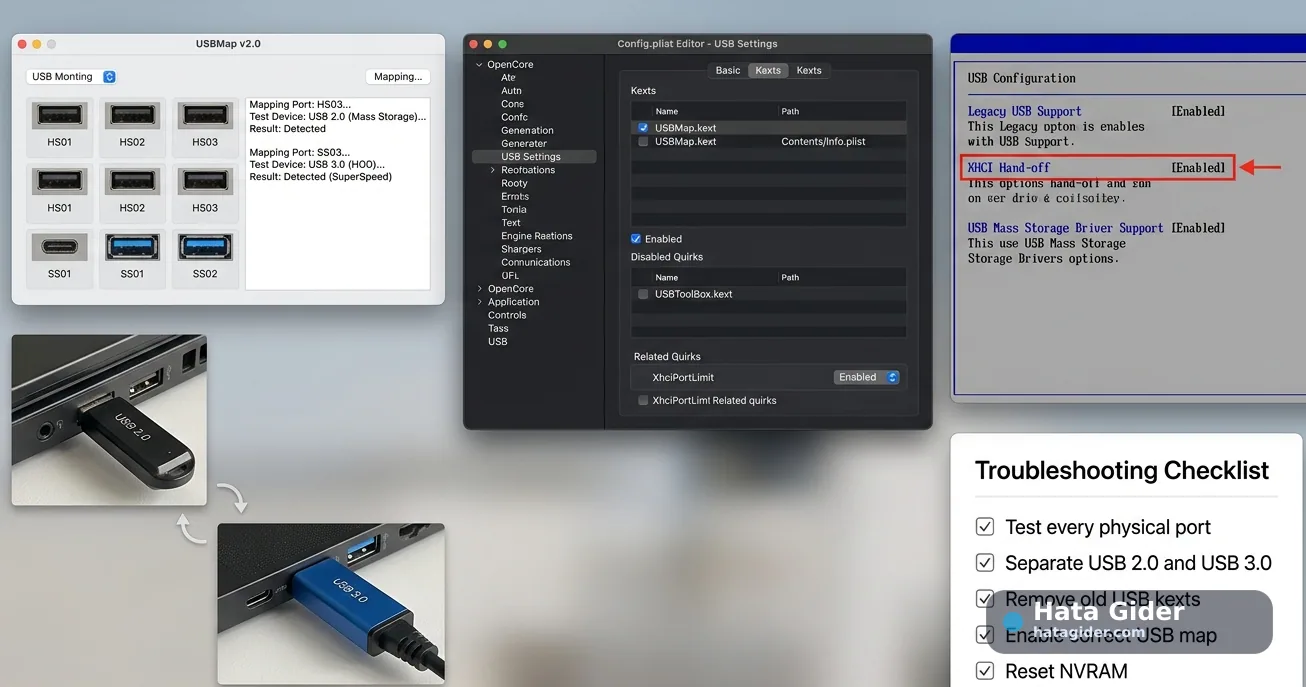The image size is (1306, 687).
Task: Toggle the Reset NVRAM checkbox
Action: pyautogui.click(x=985, y=671)
